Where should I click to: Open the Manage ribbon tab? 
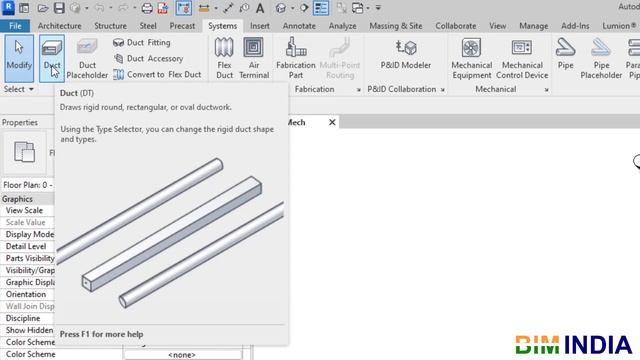click(533, 26)
